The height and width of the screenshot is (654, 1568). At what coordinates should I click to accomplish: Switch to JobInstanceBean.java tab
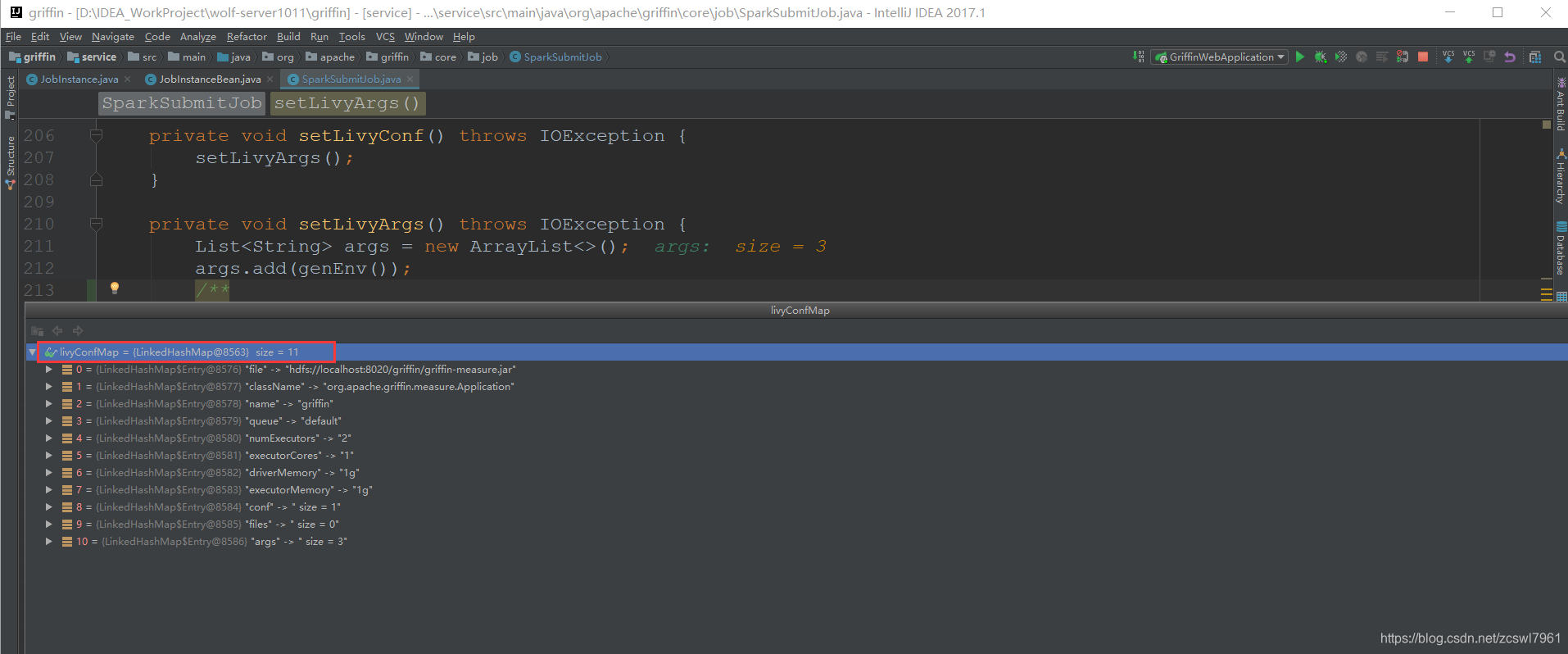tap(210, 79)
